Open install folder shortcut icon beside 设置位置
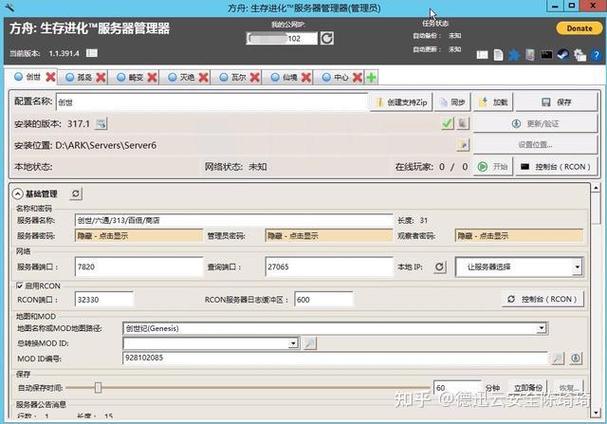 (463, 145)
